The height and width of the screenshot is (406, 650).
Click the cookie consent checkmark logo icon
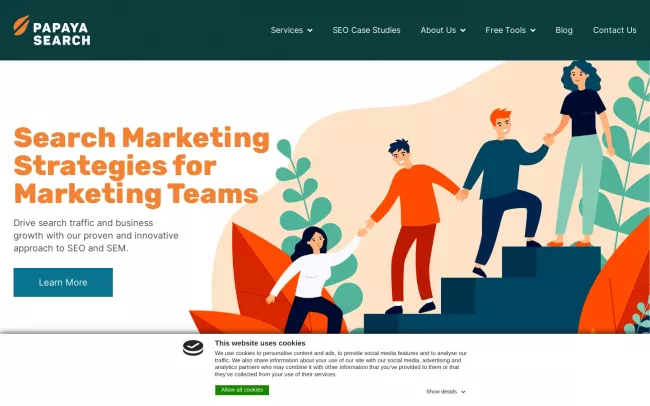[193, 348]
